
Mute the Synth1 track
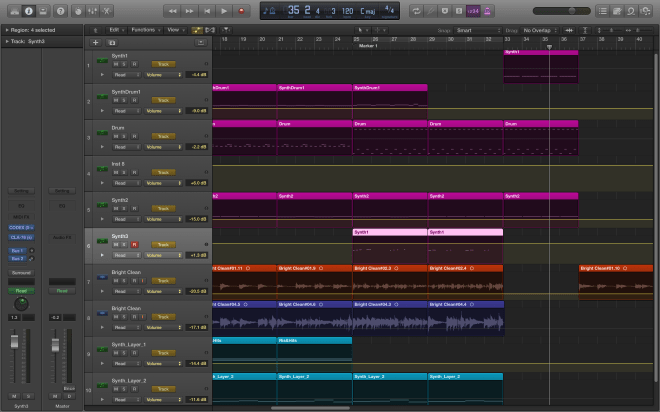coord(116,65)
